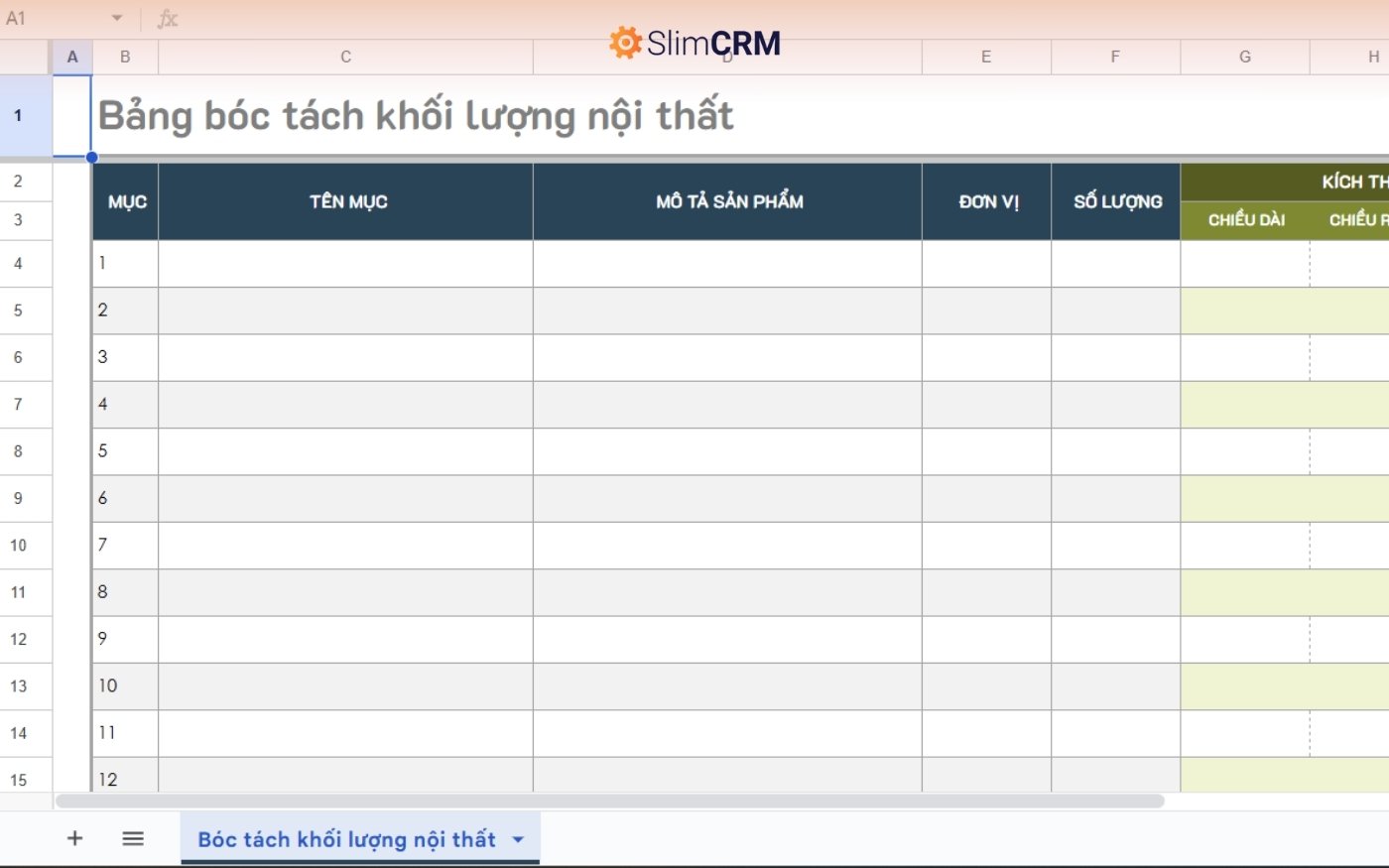Click the MÔ TẢ SẢN PHẨM header cell

pyautogui.click(x=728, y=201)
